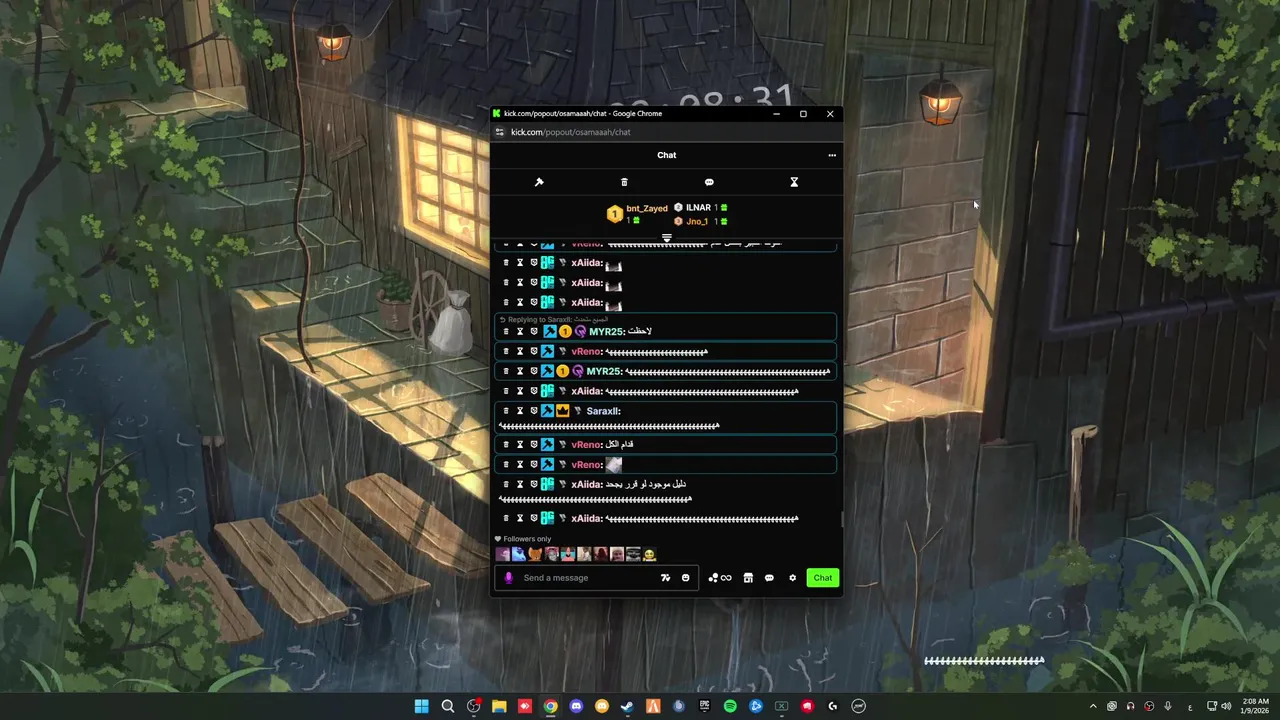Open Jno_1 in the gift leaderboard
The image size is (1280, 720).
[697, 221]
